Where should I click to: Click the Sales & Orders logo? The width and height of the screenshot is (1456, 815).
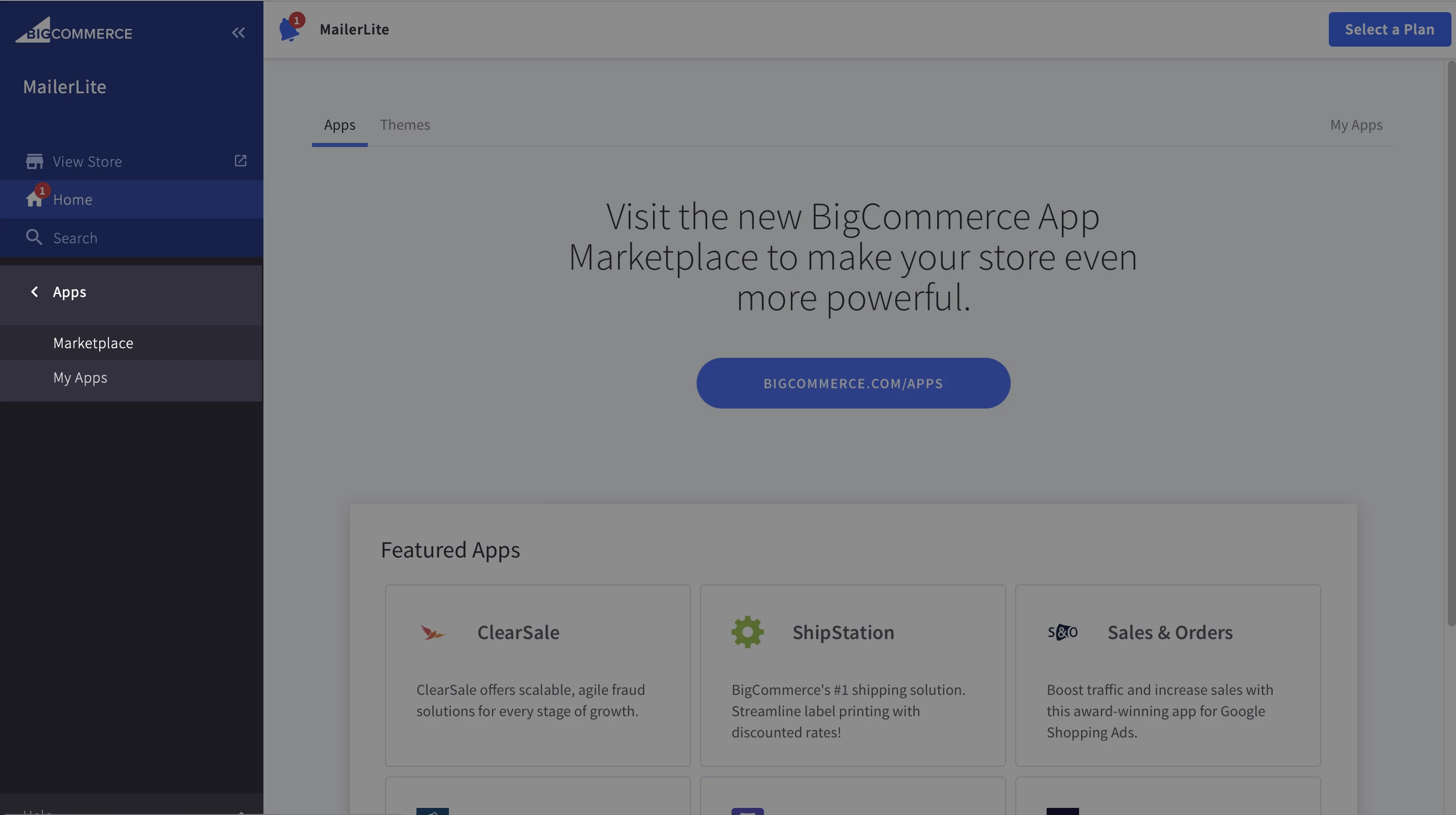click(x=1062, y=632)
